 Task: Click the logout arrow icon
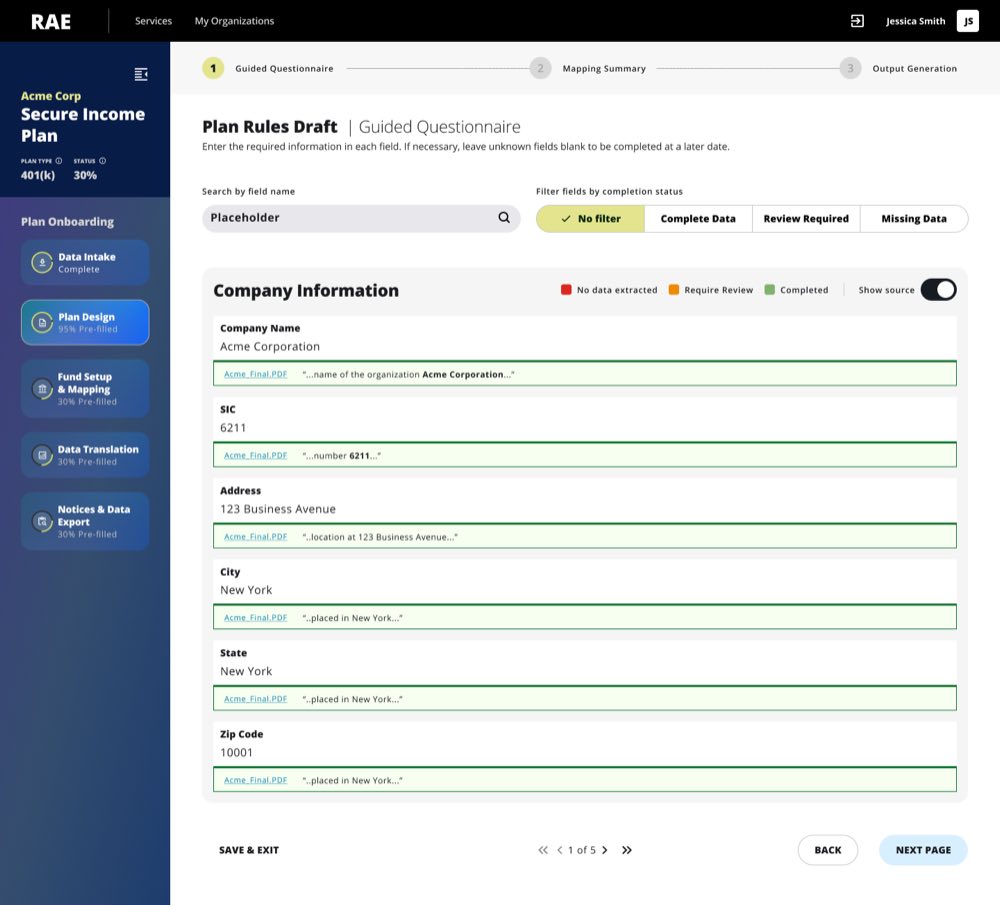click(857, 21)
